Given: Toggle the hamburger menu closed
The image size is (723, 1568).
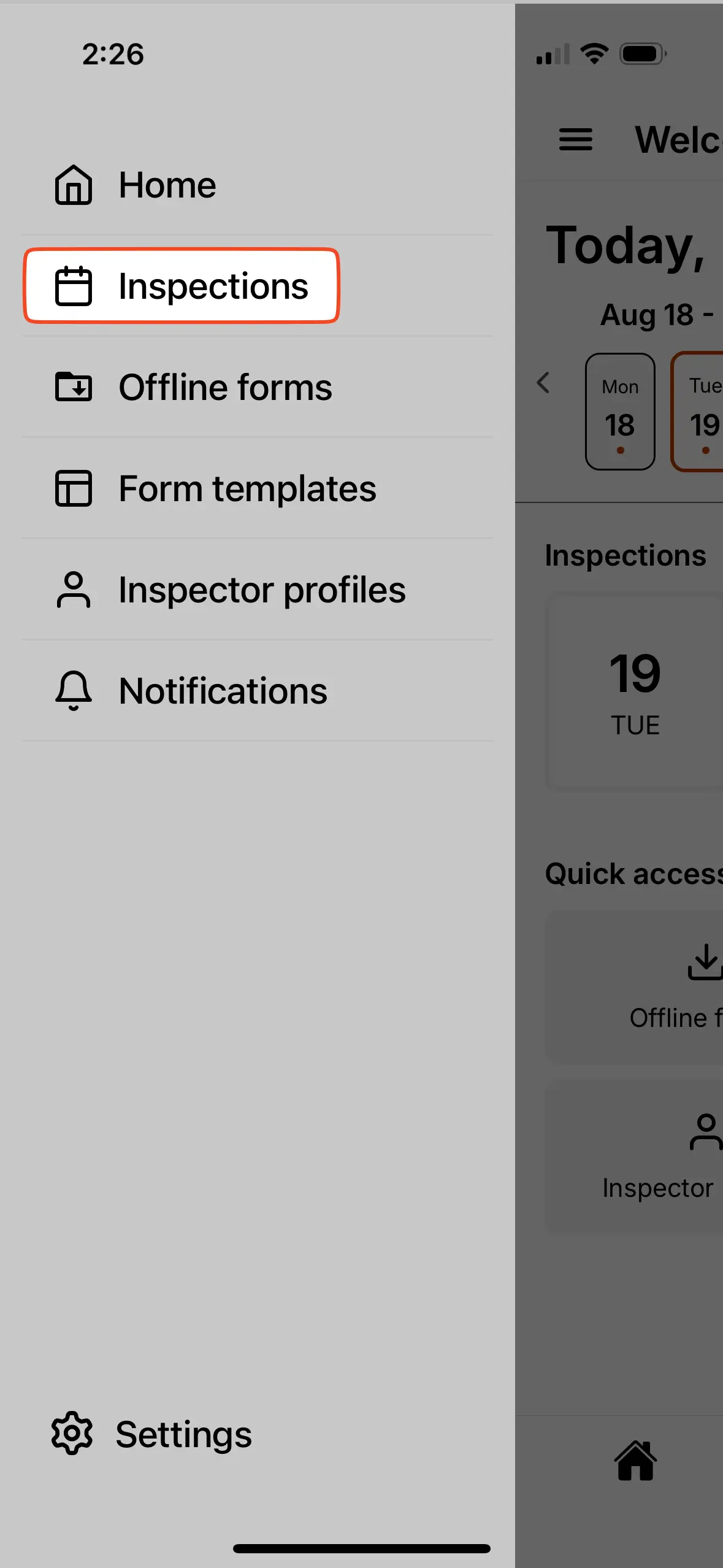Looking at the screenshot, I should tap(575, 140).
